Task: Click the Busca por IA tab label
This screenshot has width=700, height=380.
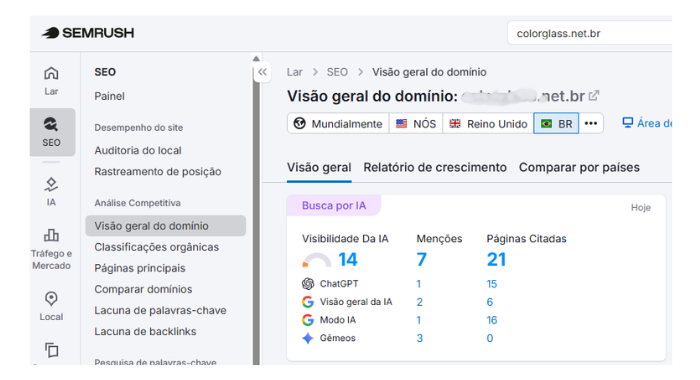Action: [x=334, y=205]
